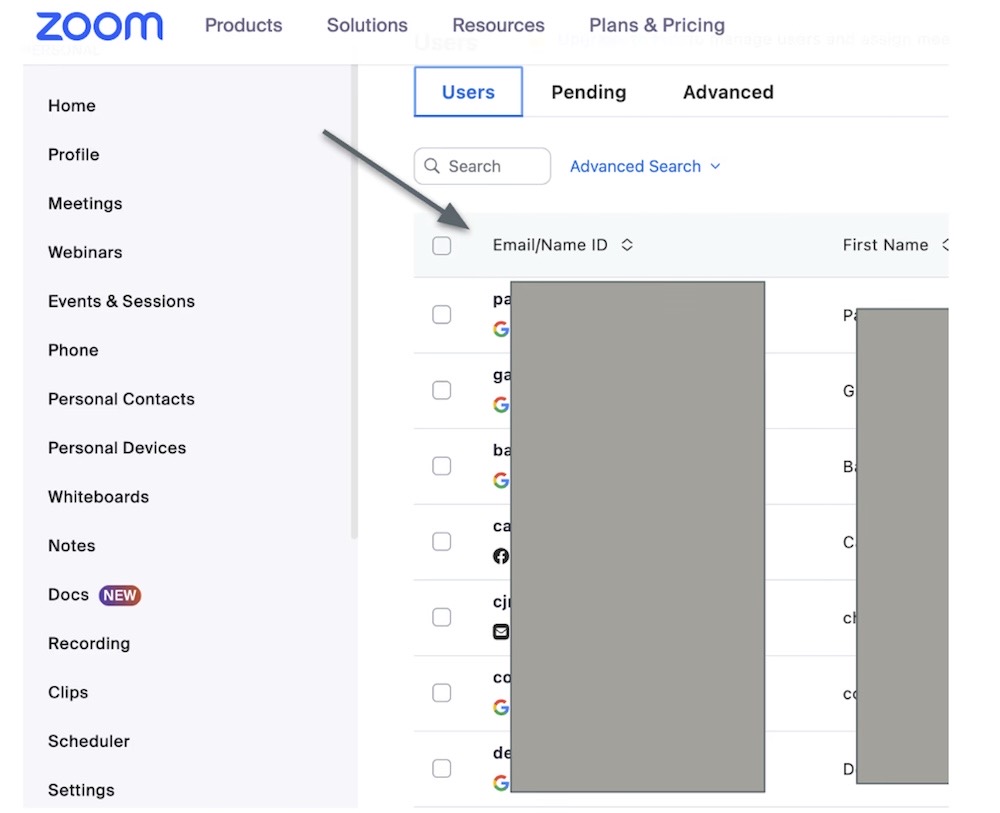The height and width of the screenshot is (813, 1000).
Task: Open the Products dropdown in the top navigation
Action: (x=243, y=25)
